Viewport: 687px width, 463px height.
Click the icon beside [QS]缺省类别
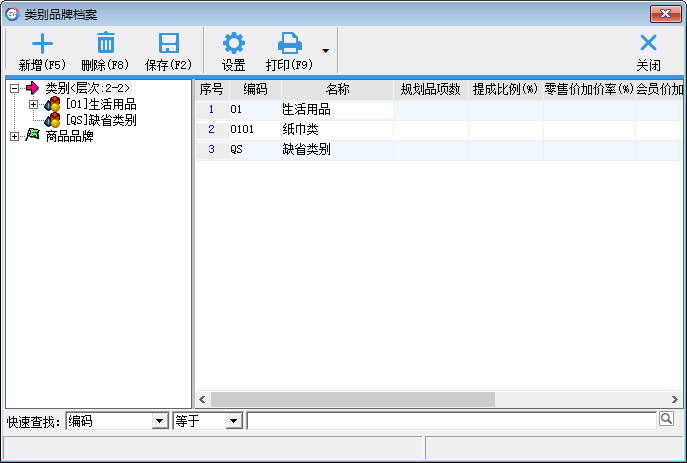tap(52, 120)
